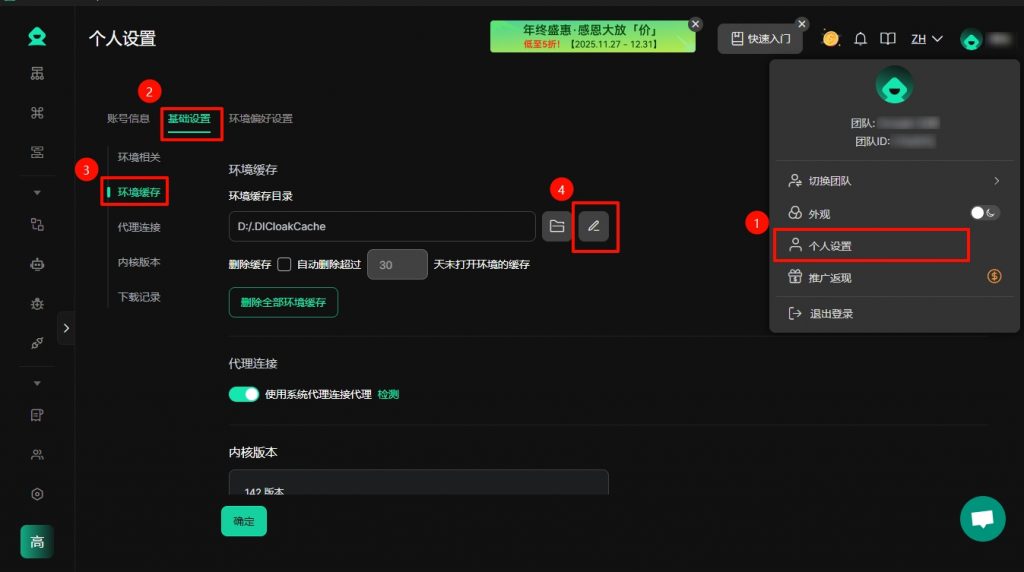Expand the collapsed left sidebar arrow

[66, 327]
